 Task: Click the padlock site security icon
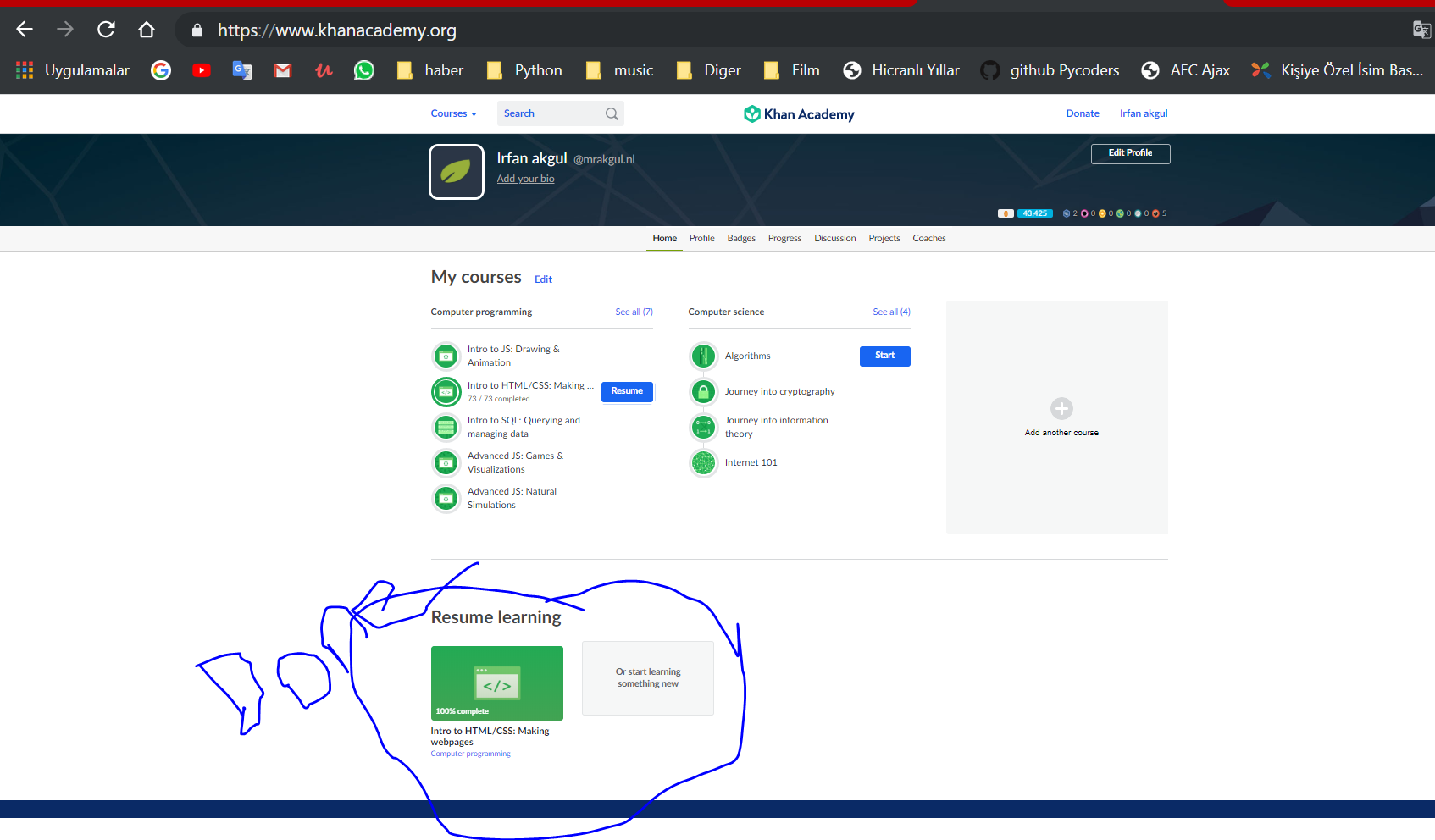tap(197, 30)
